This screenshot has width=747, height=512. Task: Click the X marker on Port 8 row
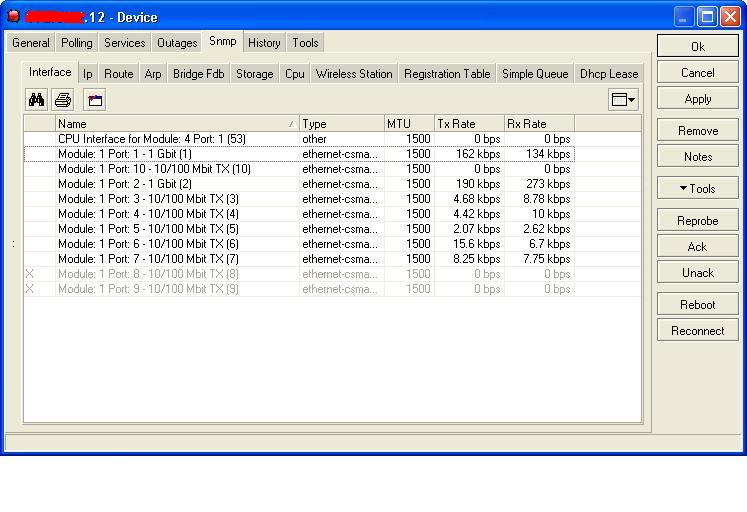coord(30,274)
